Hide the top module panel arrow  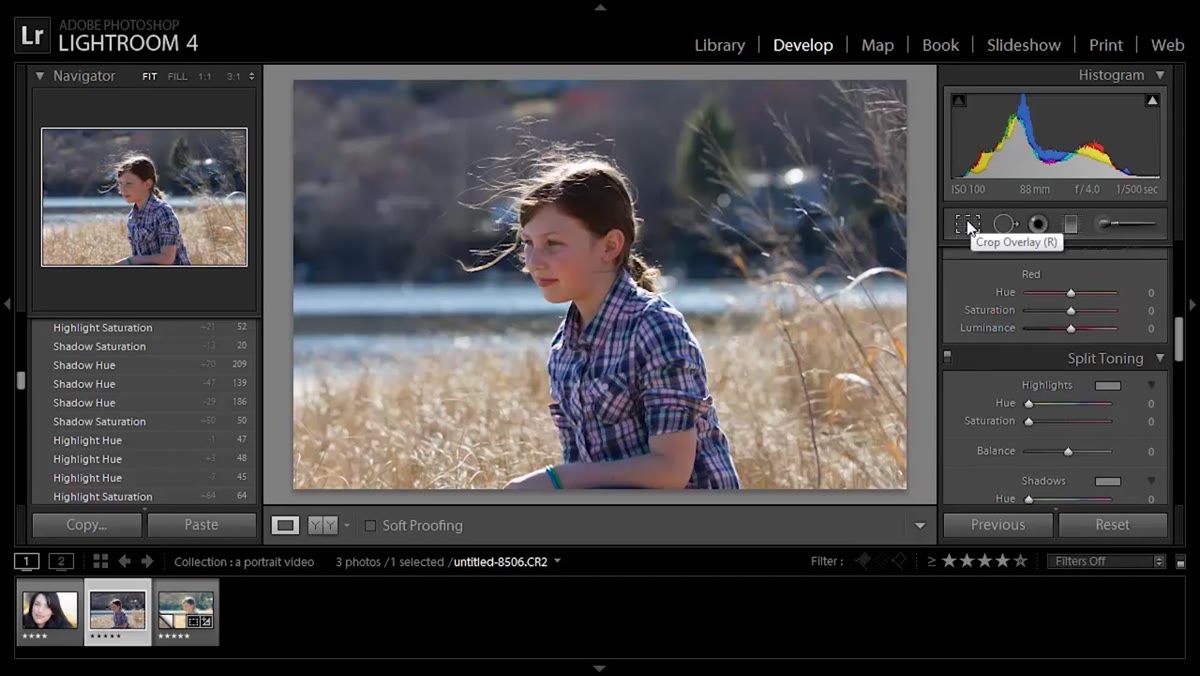600,7
